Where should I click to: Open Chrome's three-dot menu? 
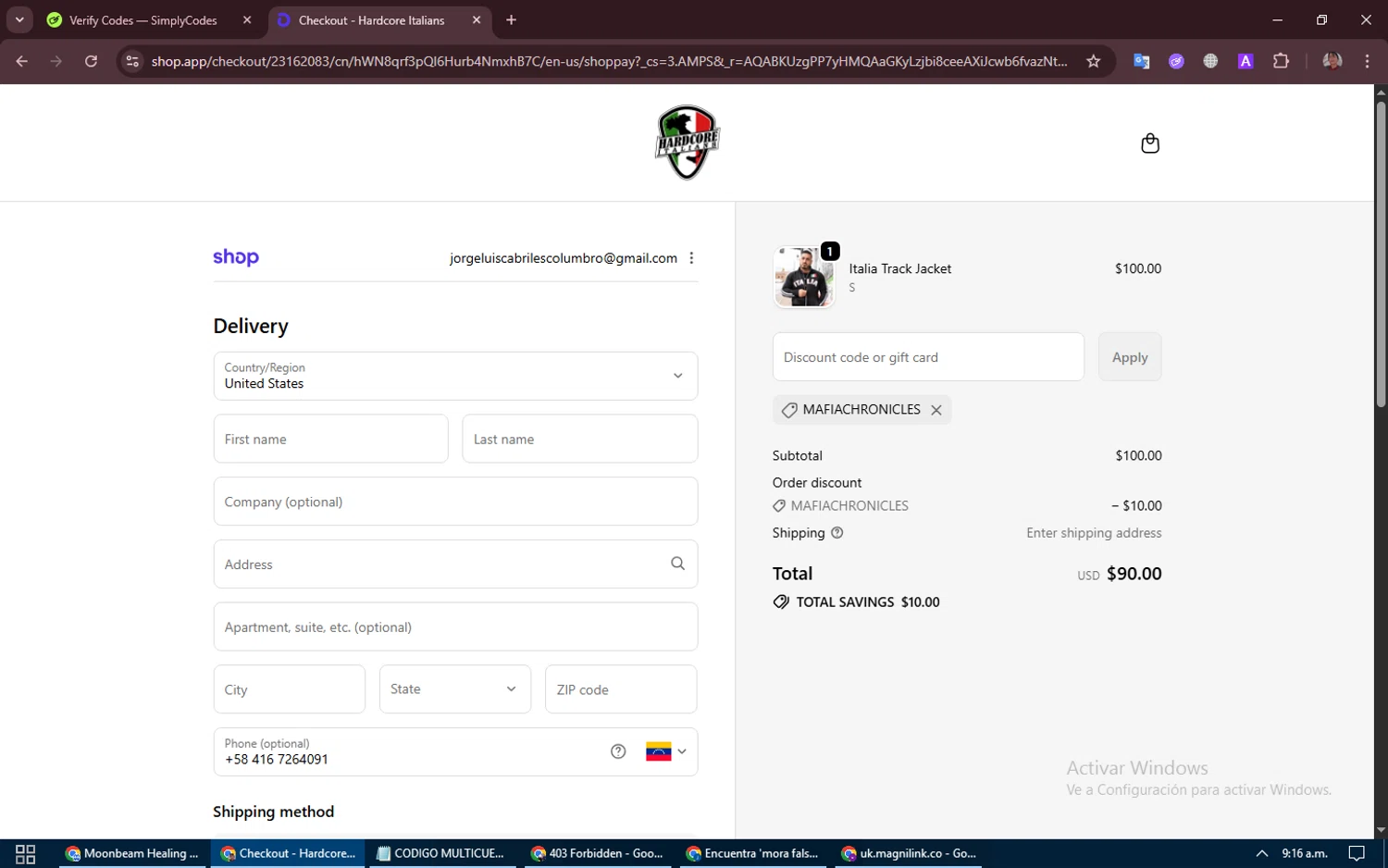pos(1367,61)
